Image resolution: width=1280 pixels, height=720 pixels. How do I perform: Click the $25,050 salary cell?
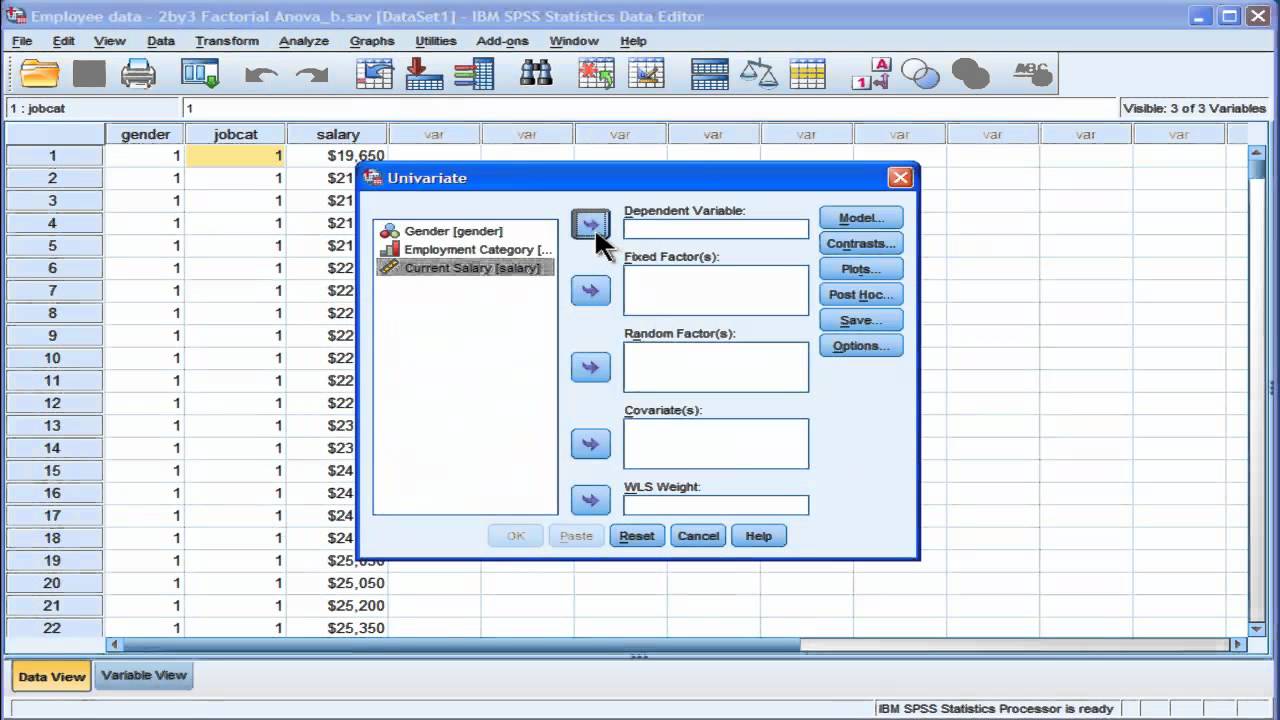[x=337, y=583]
